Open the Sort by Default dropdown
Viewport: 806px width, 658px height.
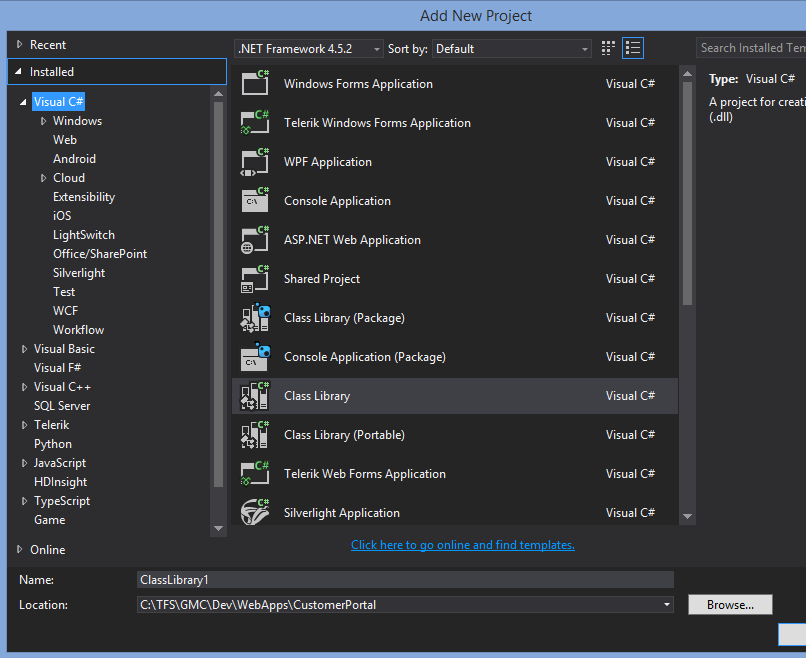[x=511, y=49]
